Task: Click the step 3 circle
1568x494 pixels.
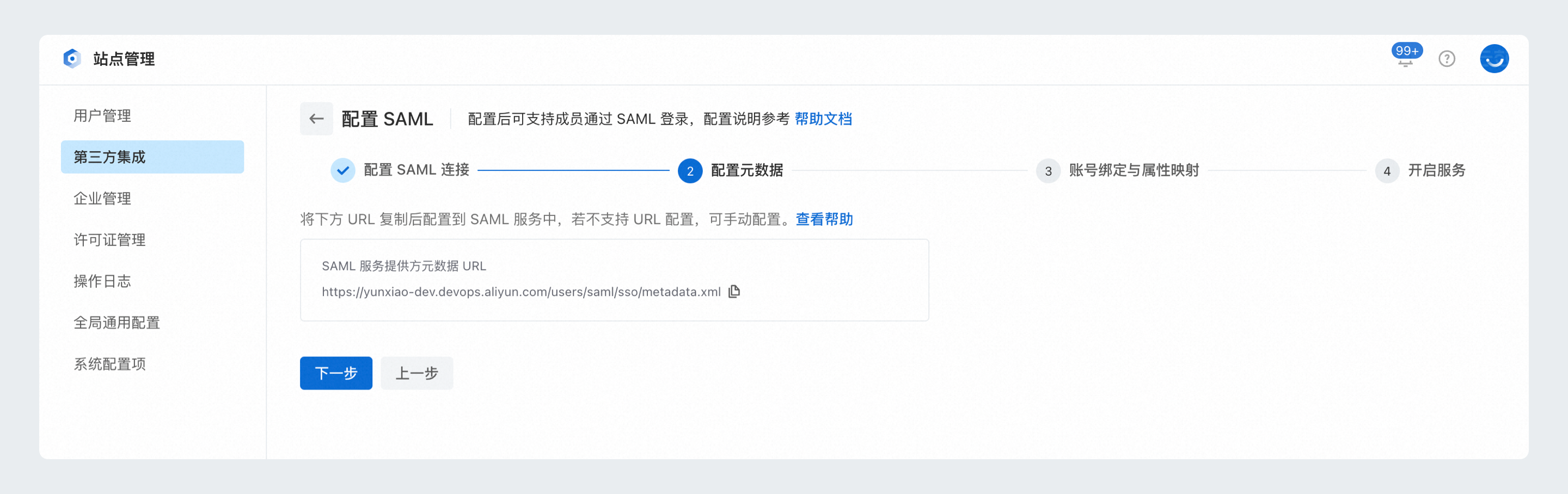Action: (1048, 171)
